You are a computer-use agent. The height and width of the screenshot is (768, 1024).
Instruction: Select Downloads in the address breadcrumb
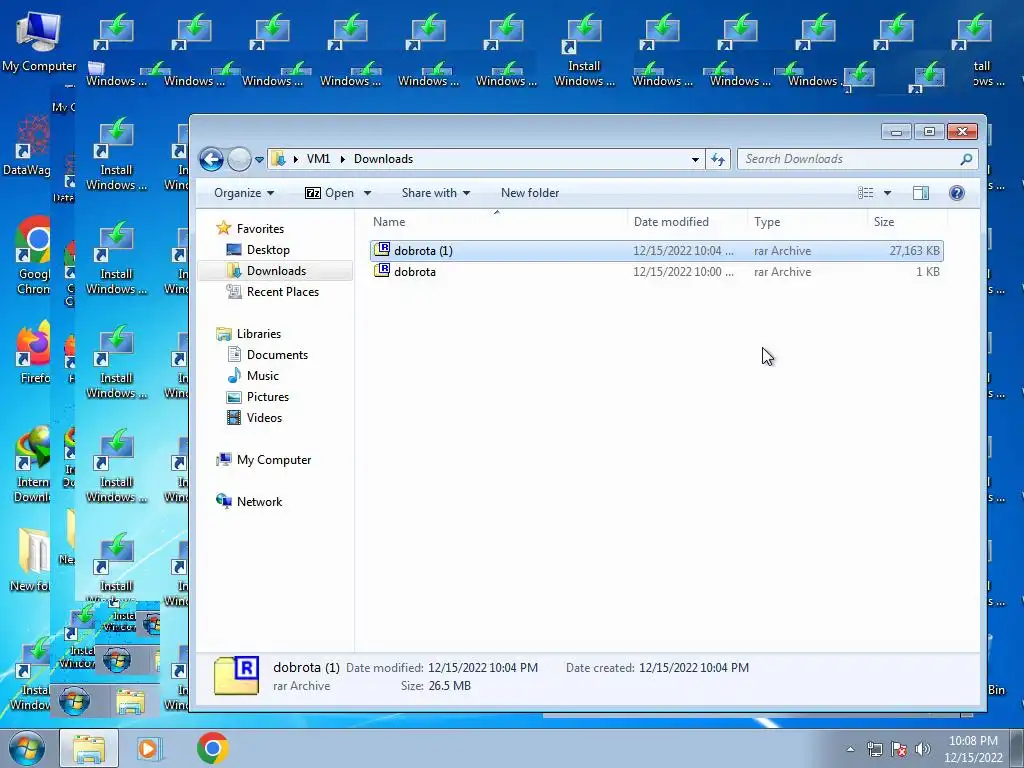tap(383, 159)
